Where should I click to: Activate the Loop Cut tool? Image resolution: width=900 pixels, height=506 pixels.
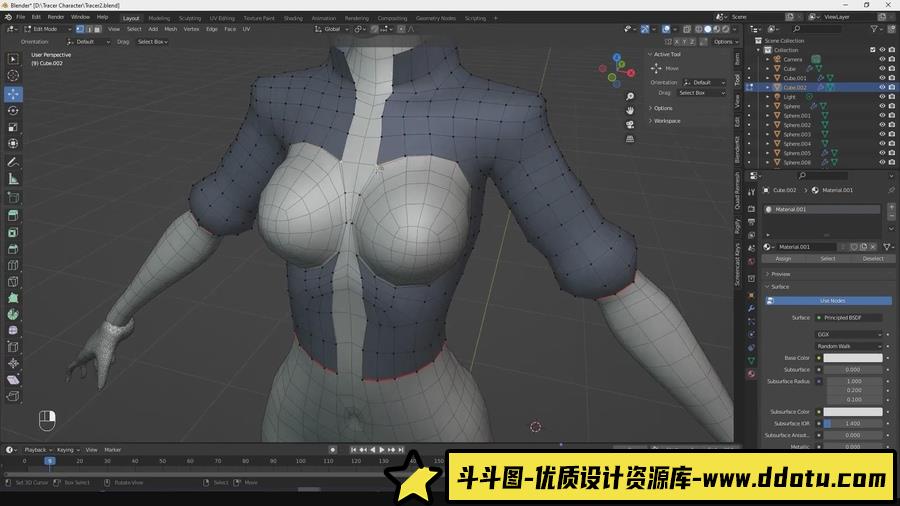[13, 265]
